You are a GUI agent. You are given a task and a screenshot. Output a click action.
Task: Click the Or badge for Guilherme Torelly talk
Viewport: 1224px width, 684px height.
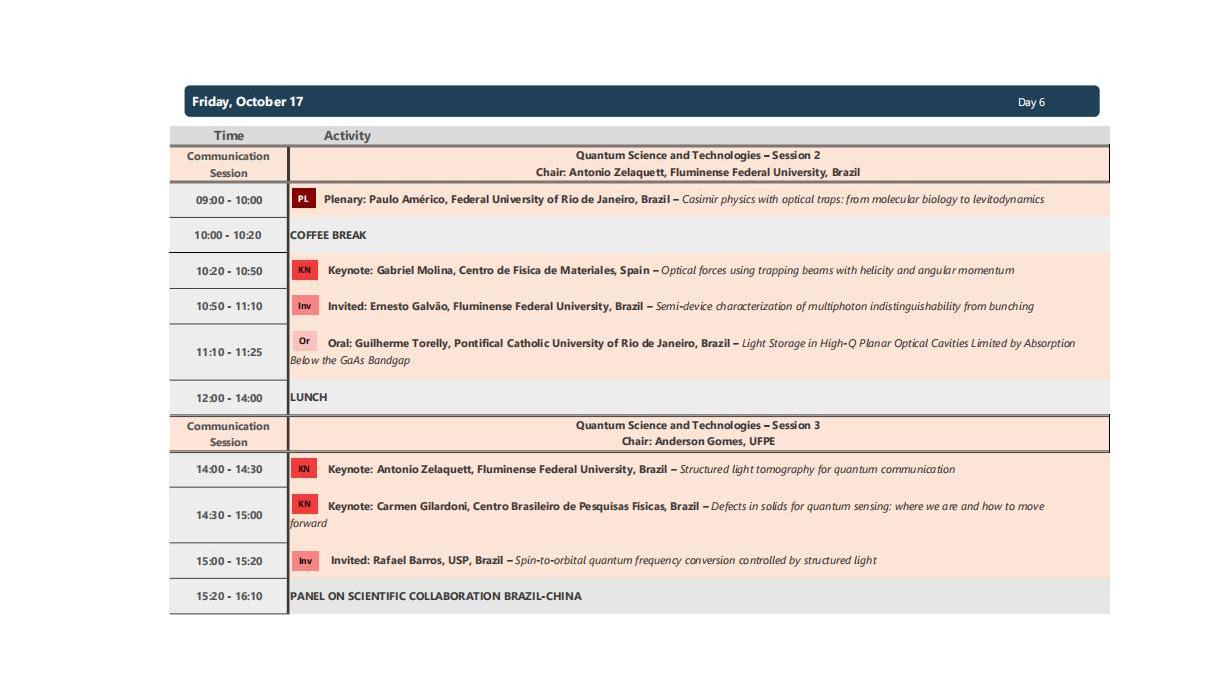click(304, 342)
